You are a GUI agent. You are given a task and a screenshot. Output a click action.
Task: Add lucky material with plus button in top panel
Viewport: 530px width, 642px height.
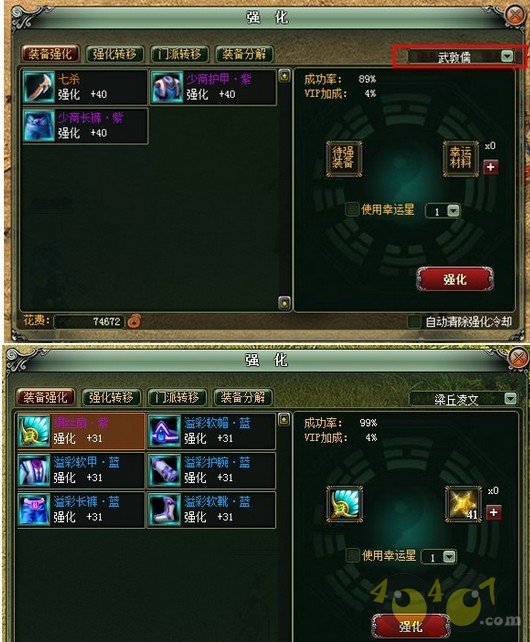click(491, 167)
